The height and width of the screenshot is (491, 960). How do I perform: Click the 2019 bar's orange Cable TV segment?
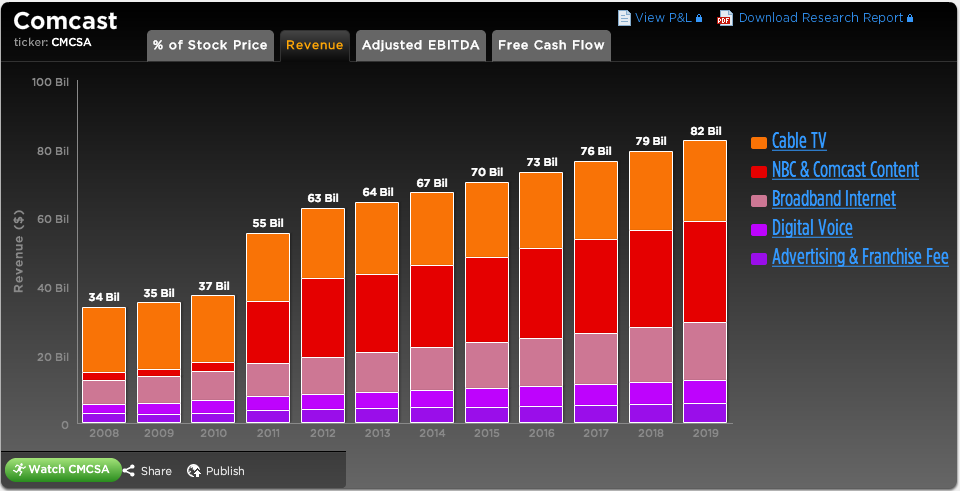[x=706, y=180]
